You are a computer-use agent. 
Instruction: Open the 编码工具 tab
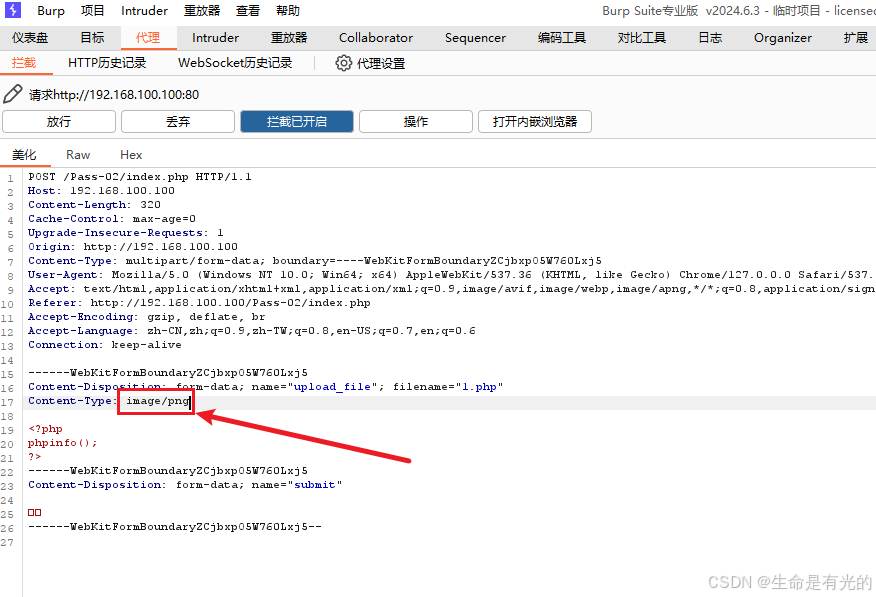point(561,37)
